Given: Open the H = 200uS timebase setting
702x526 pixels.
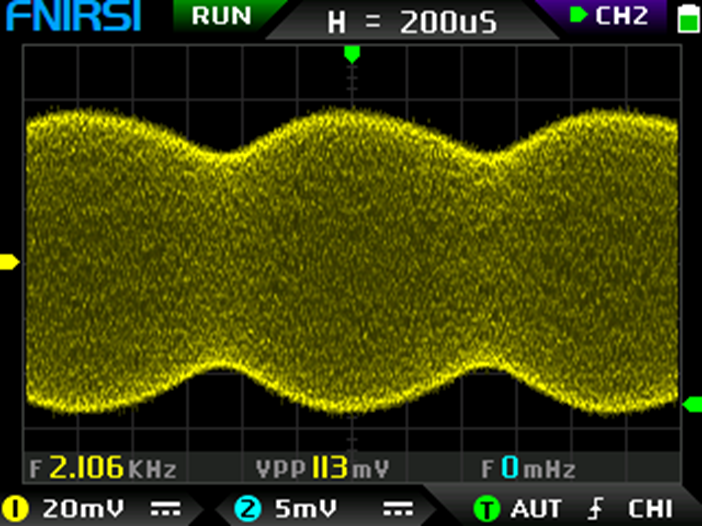Looking at the screenshot, I should (412, 22).
